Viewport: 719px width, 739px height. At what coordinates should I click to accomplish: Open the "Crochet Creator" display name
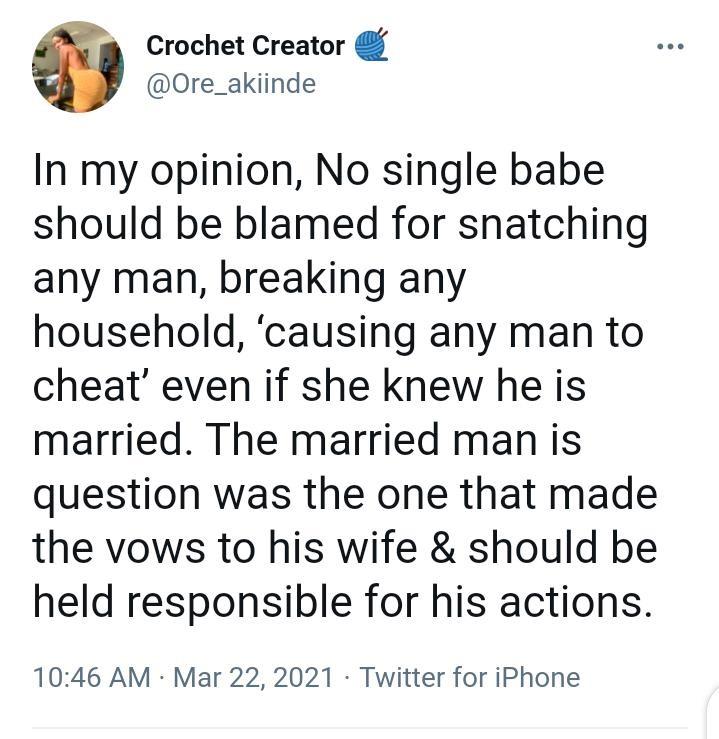(x=245, y=45)
